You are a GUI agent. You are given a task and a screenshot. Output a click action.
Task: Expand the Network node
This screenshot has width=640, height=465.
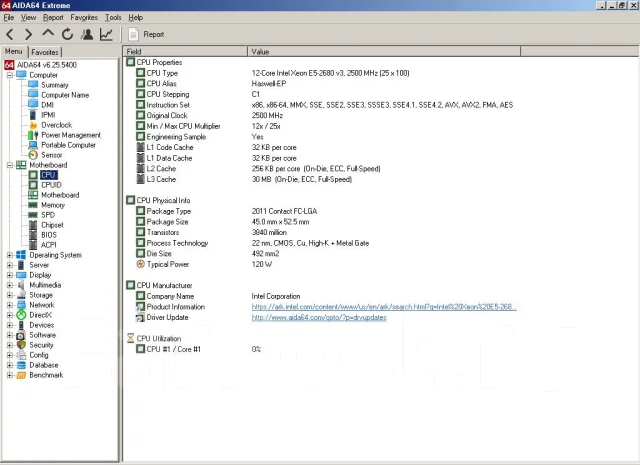click(x=10, y=305)
